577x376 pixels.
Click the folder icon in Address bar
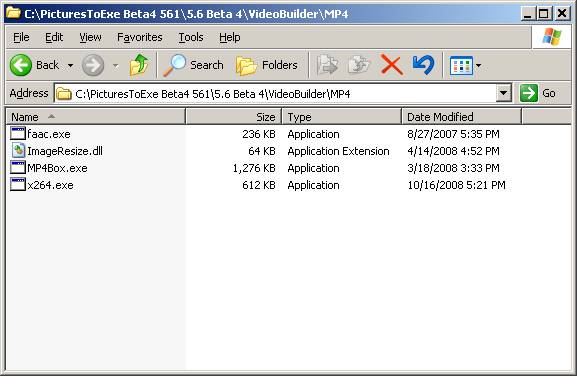tap(64, 94)
